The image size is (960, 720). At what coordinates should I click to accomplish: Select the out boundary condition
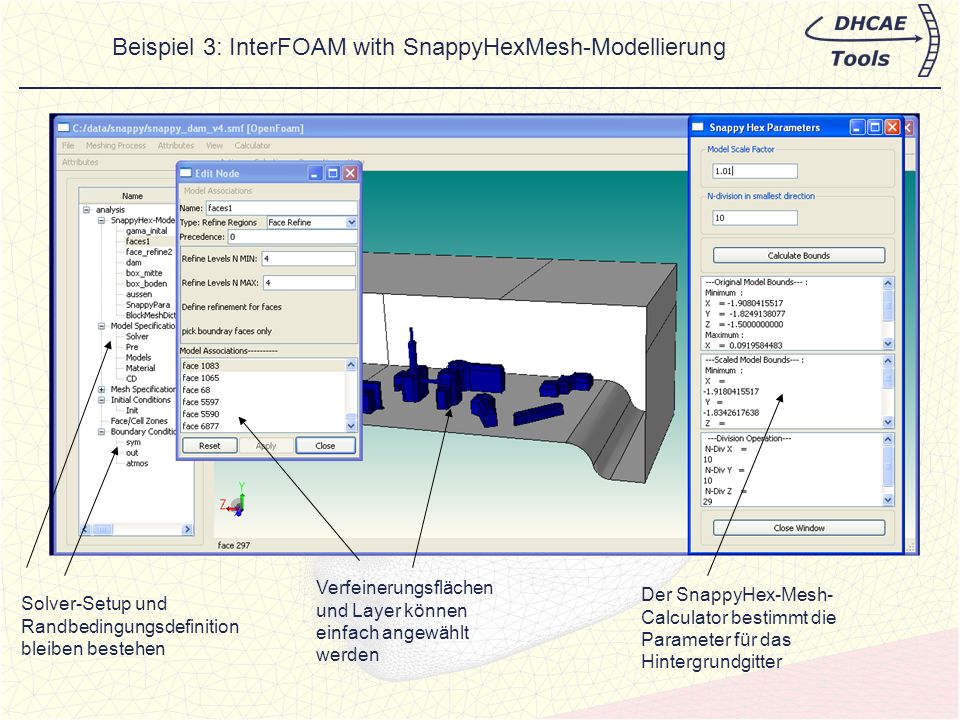(132, 453)
